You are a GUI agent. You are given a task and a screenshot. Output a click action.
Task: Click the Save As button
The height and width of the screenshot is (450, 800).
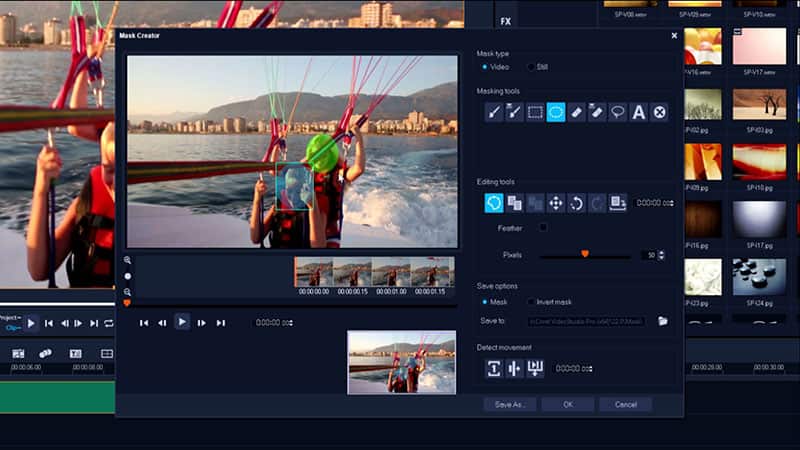tap(510, 405)
